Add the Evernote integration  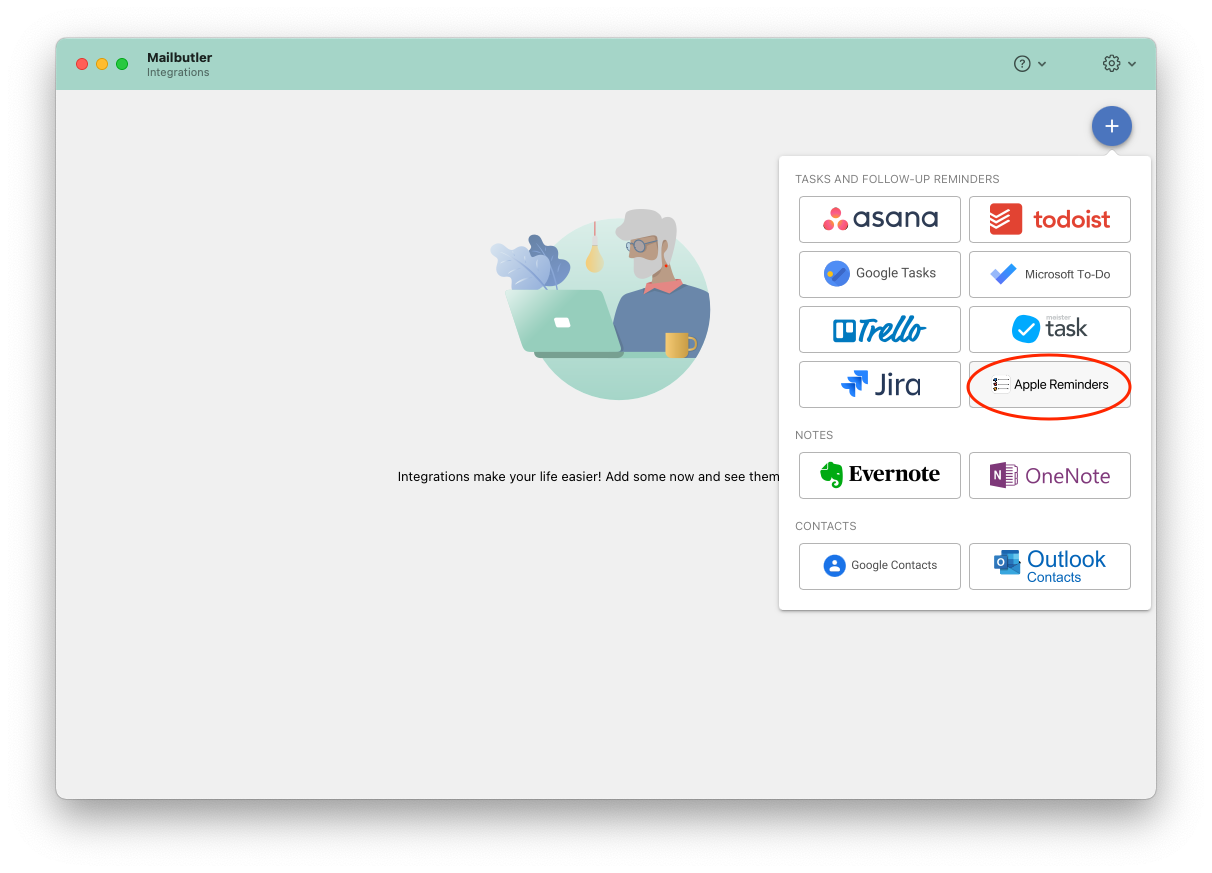pos(880,475)
